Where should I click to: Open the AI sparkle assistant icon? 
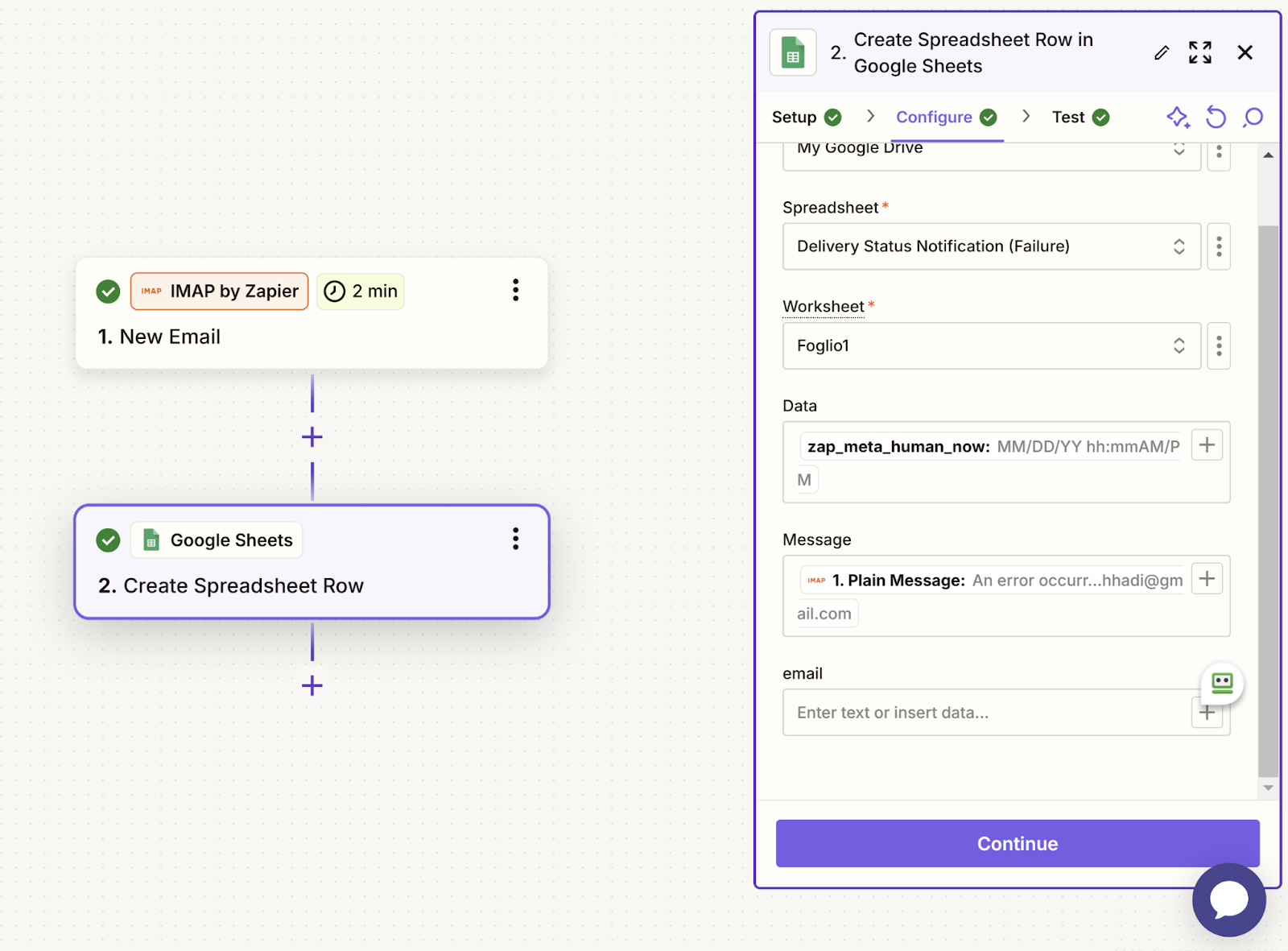click(x=1178, y=117)
